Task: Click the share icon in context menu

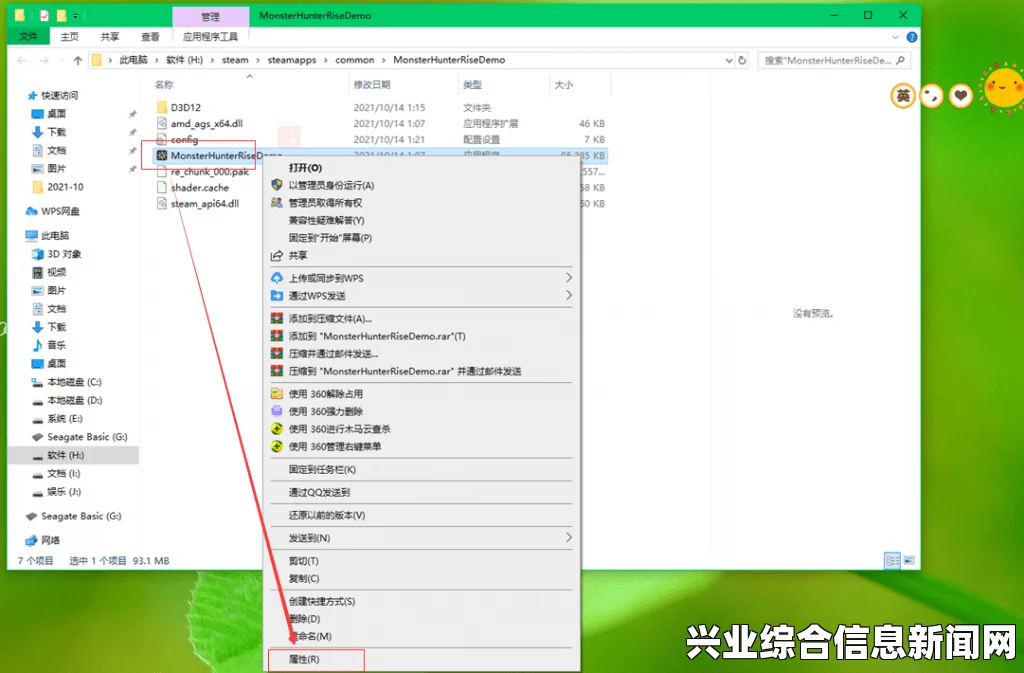Action: point(277,255)
